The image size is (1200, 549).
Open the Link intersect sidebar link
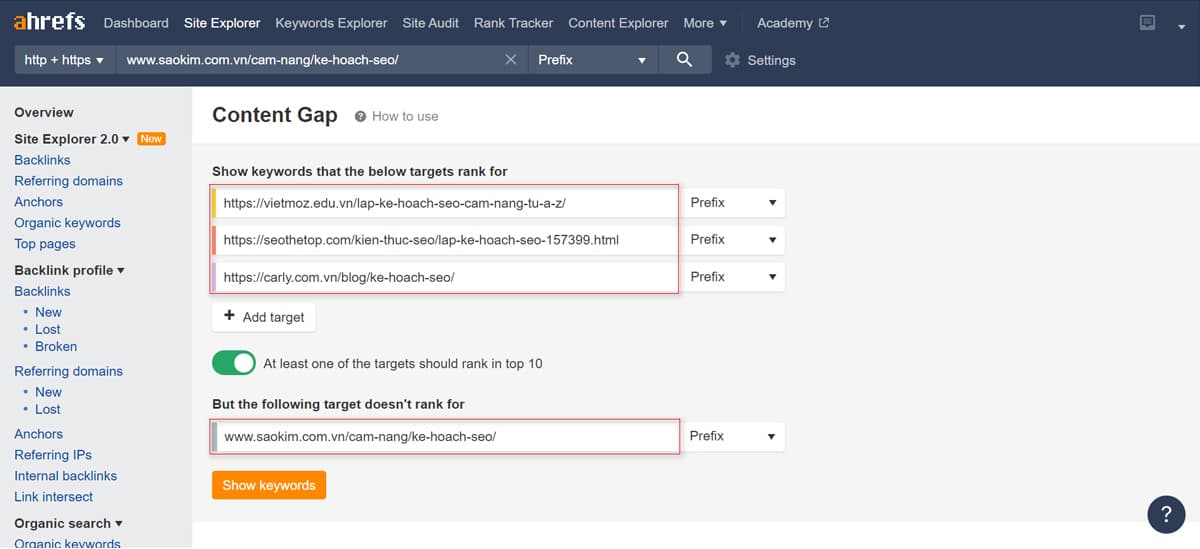tap(53, 497)
